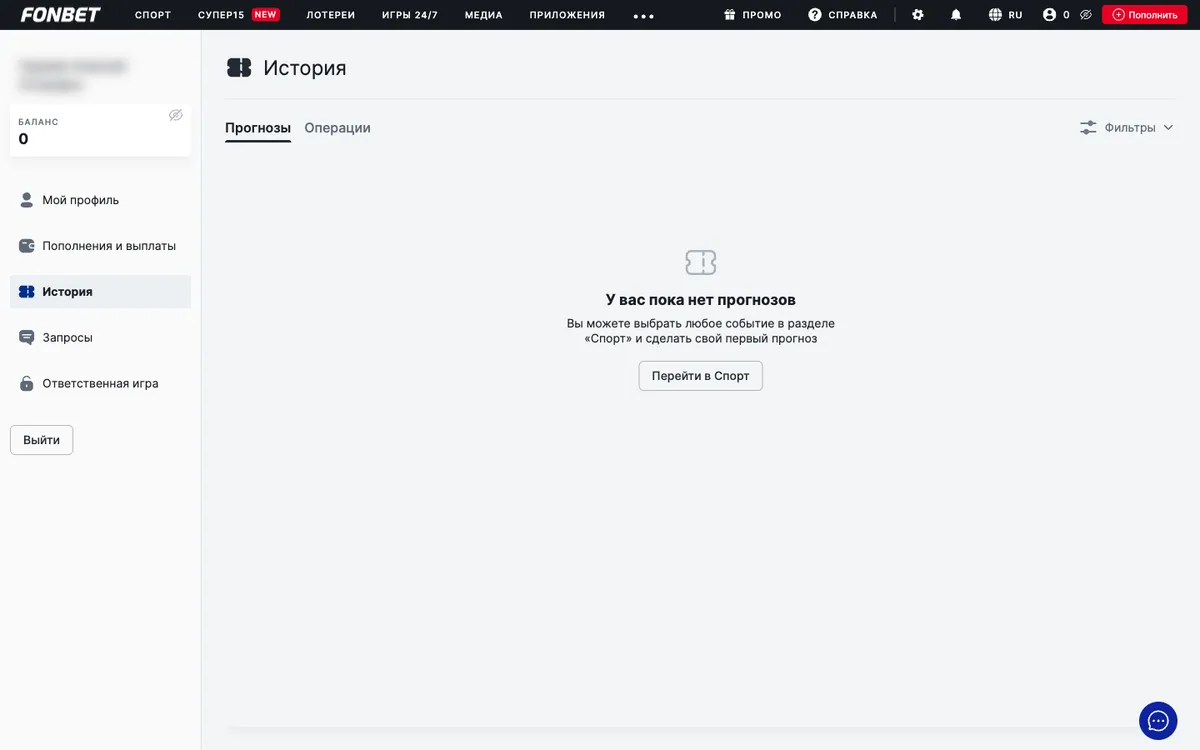Image resolution: width=1200 pixels, height=750 pixels.
Task: Click the globe language icon
Action: tap(995, 15)
